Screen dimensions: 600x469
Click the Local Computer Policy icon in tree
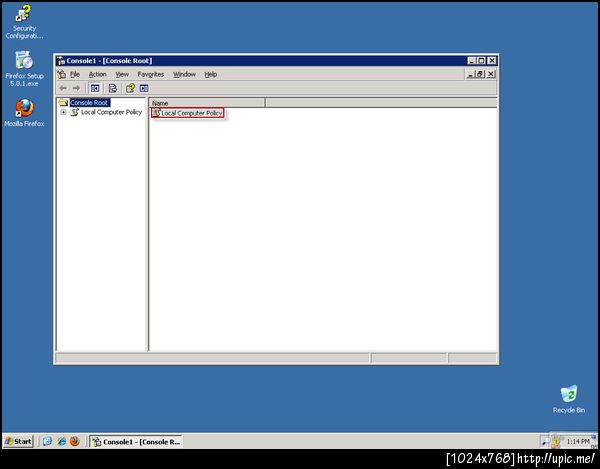75,112
